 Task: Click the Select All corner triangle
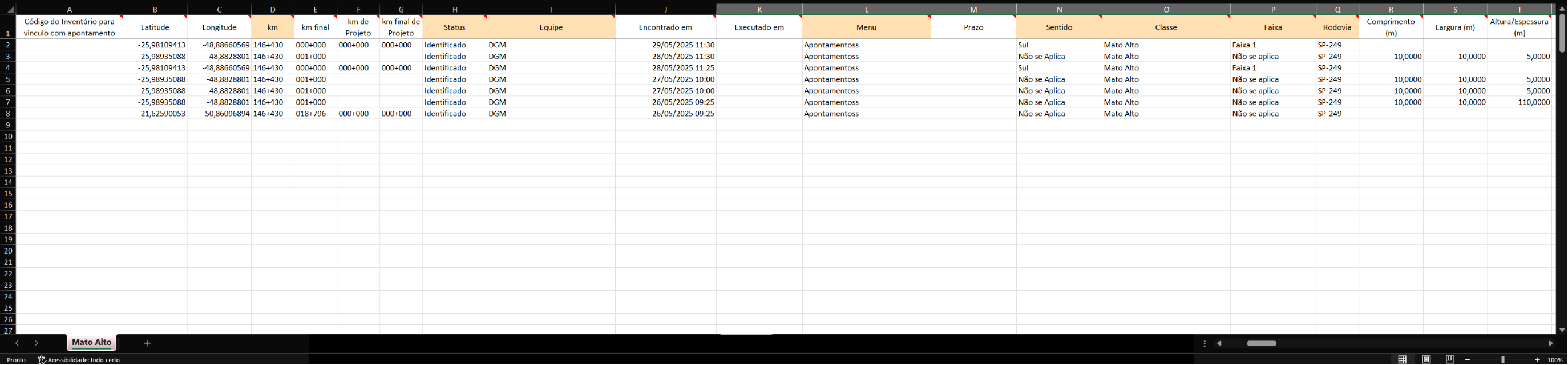pyautogui.click(x=10, y=10)
